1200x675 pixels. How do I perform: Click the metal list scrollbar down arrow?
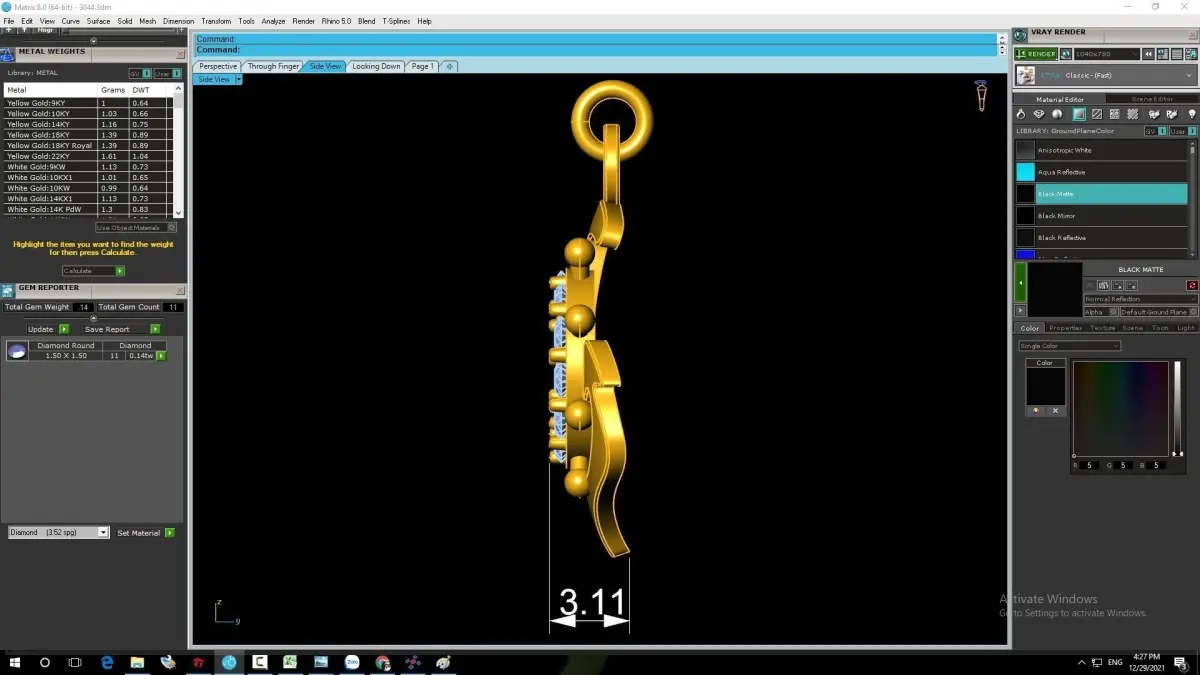[x=179, y=212]
